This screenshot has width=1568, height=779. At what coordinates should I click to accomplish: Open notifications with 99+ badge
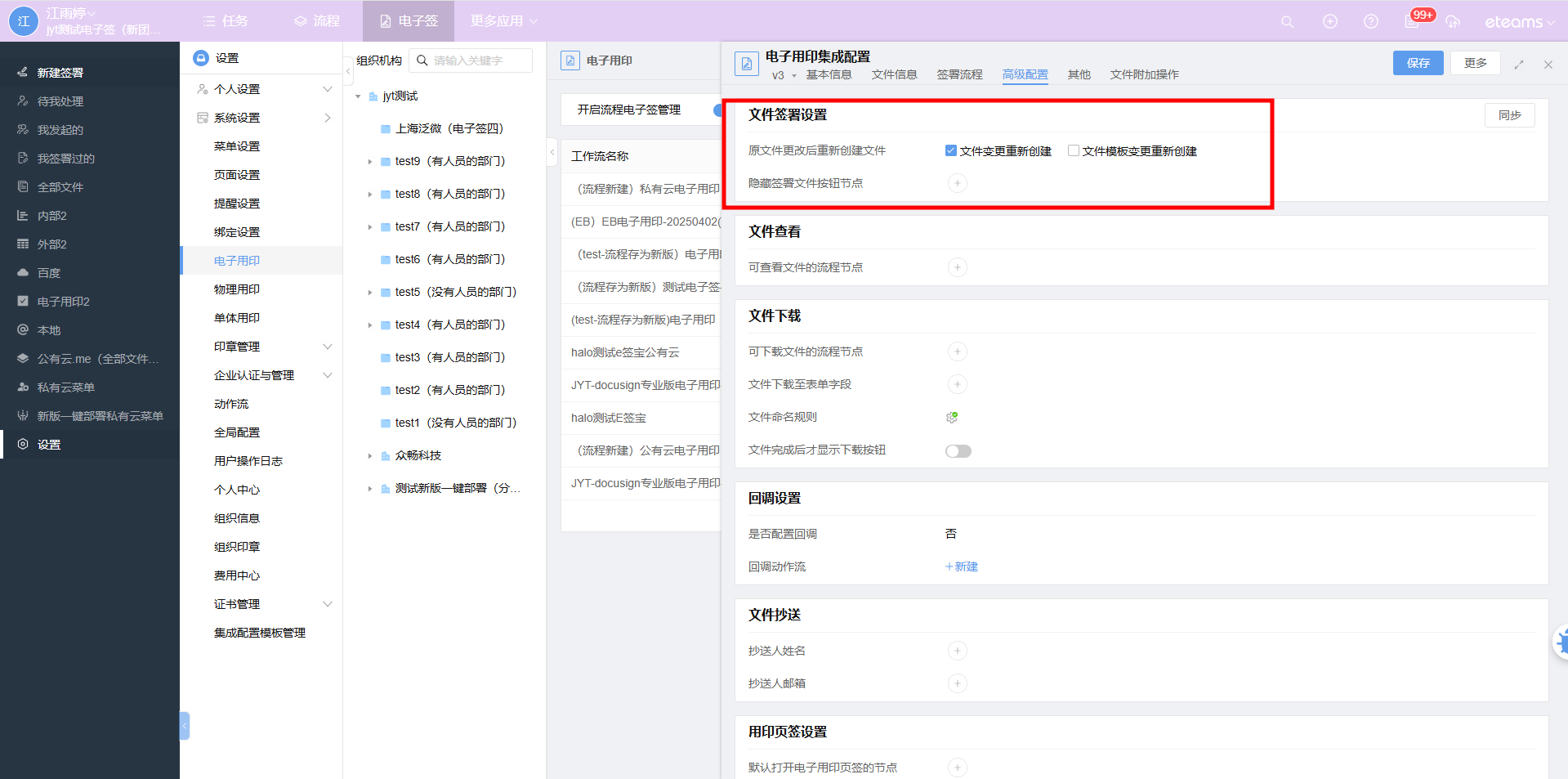[1412, 21]
